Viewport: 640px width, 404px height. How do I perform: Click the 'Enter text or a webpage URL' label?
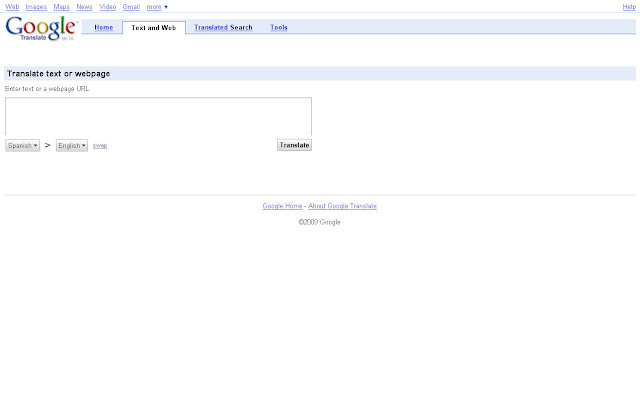[47, 89]
